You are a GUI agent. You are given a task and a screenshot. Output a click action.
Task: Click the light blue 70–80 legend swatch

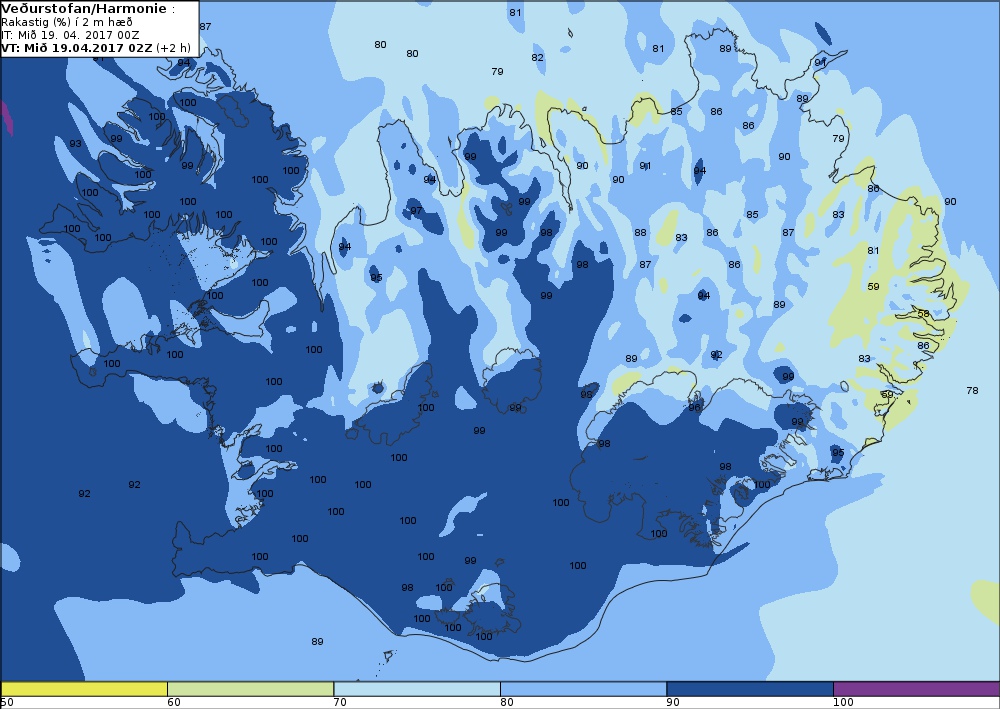(x=417, y=689)
